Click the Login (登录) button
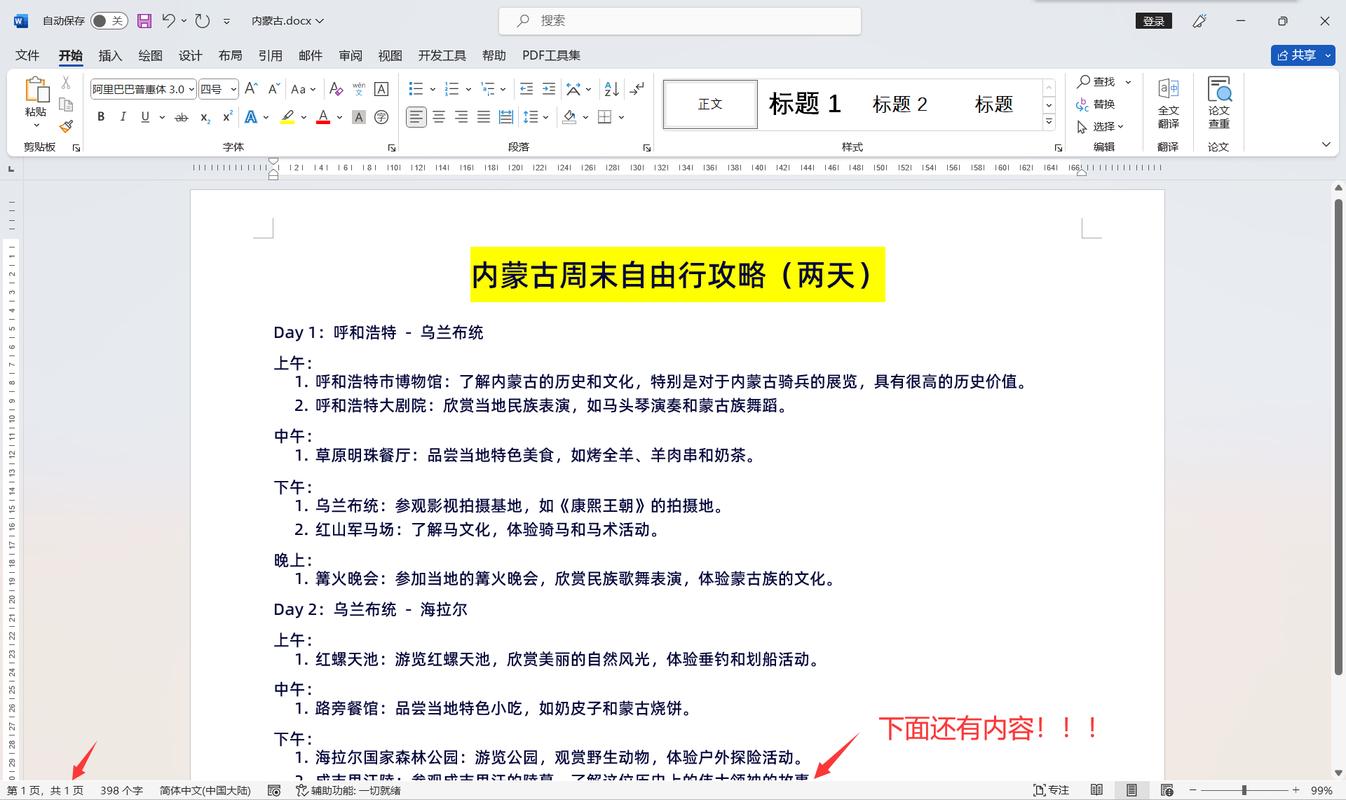The width and height of the screenshot is (1346, 800). click(1154, 20)
